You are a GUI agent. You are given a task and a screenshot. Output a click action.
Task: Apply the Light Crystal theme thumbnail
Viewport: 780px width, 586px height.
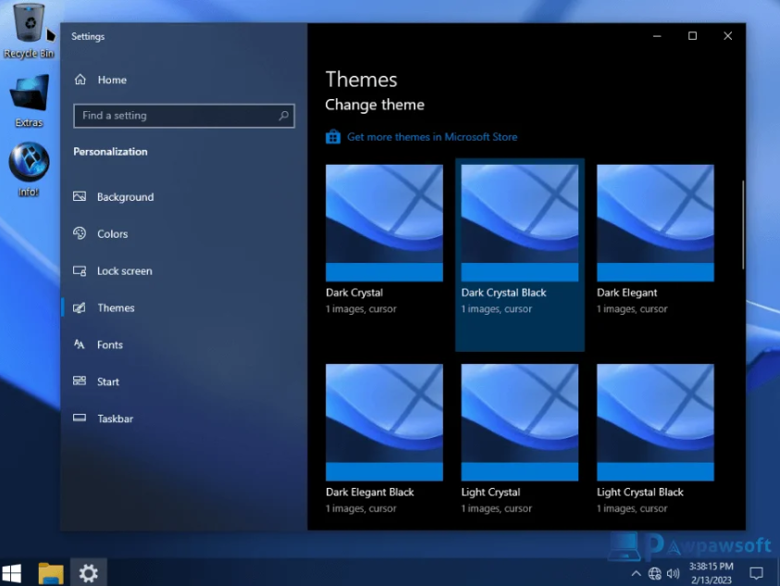[x=520, y=422]
